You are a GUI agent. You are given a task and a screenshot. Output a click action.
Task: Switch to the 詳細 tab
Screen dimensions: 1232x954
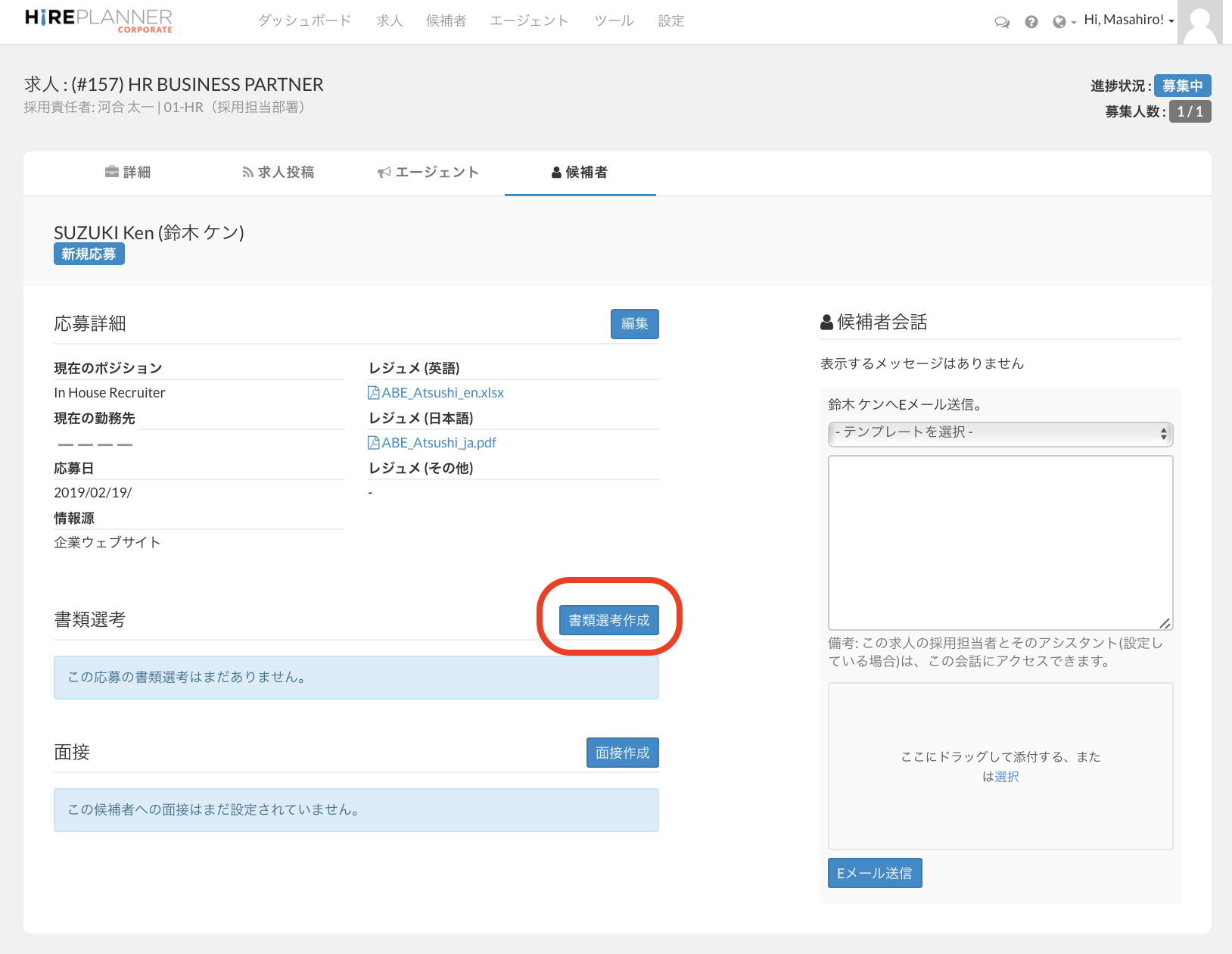(128, 173)
